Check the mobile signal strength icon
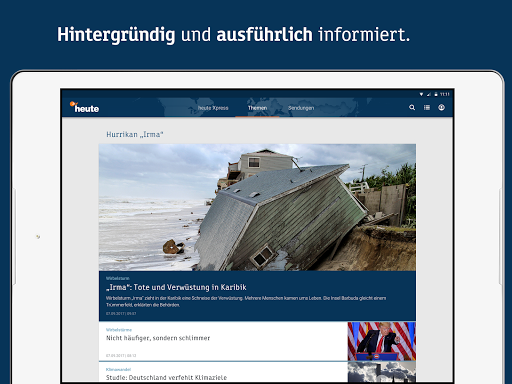512x384 pixels. [x=429, y=94]
